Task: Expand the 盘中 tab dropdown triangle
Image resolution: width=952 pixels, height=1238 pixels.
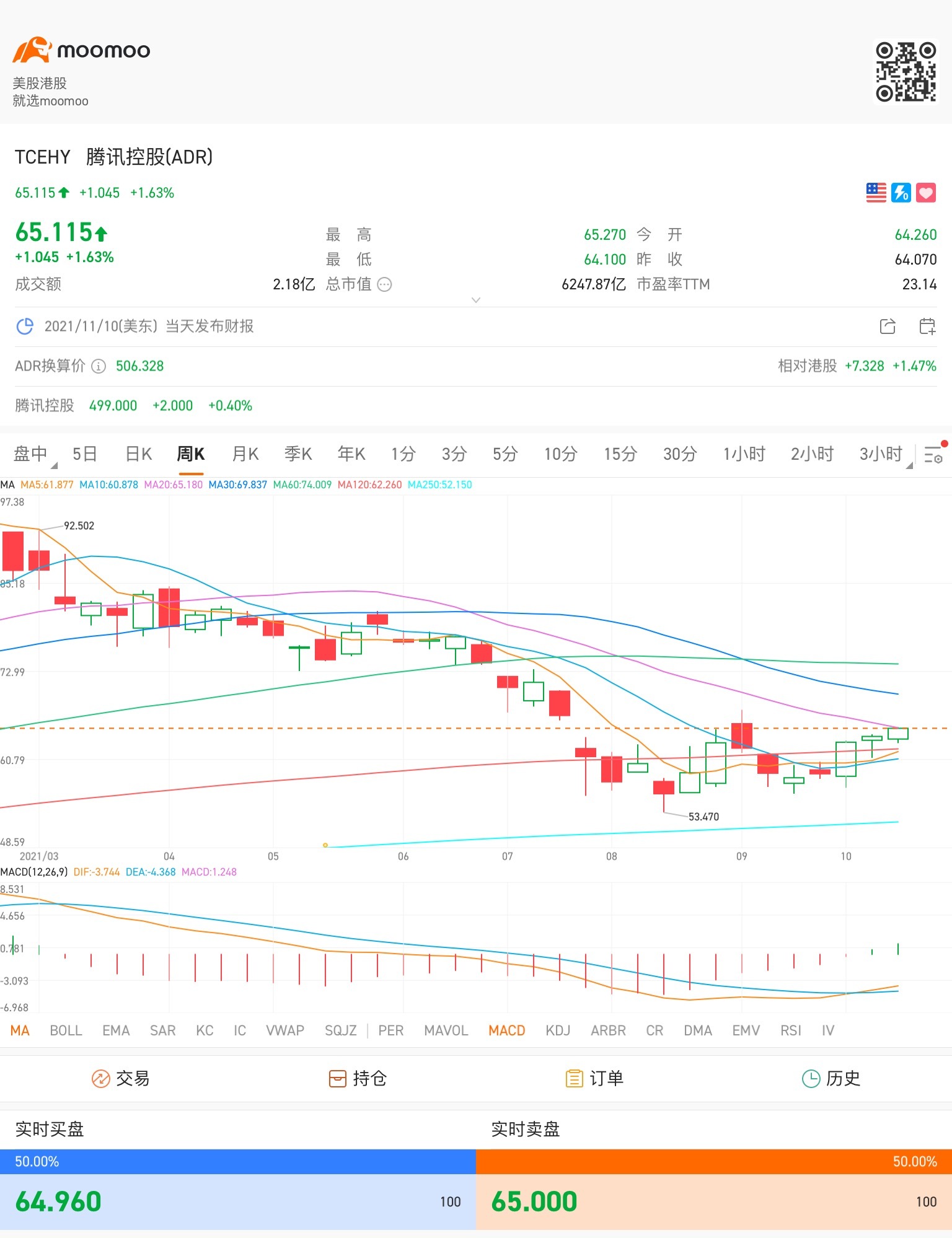Action: pyautogui.click(x=54, y=465)
